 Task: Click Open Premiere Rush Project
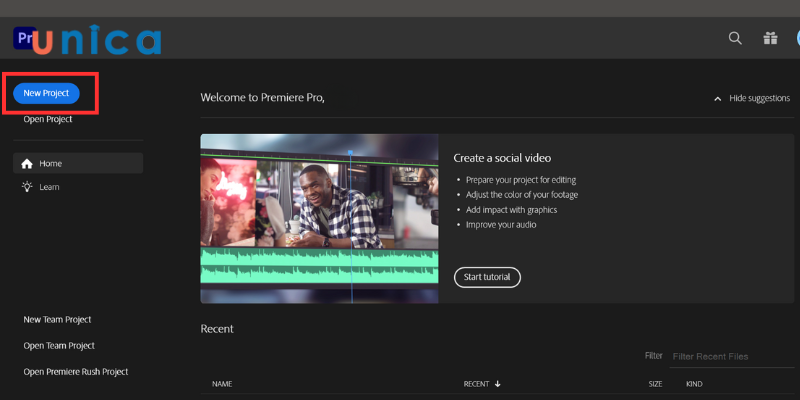[x=76, y=372]
